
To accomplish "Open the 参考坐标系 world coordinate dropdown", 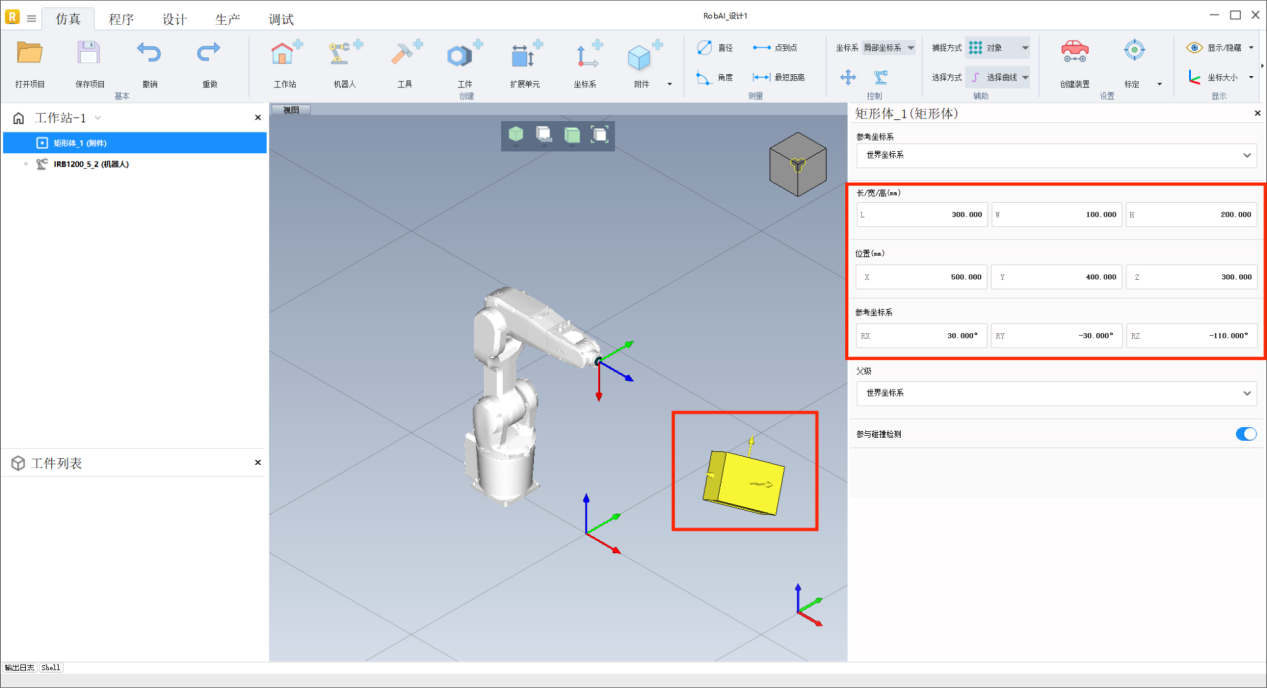I will (1056, 155).
